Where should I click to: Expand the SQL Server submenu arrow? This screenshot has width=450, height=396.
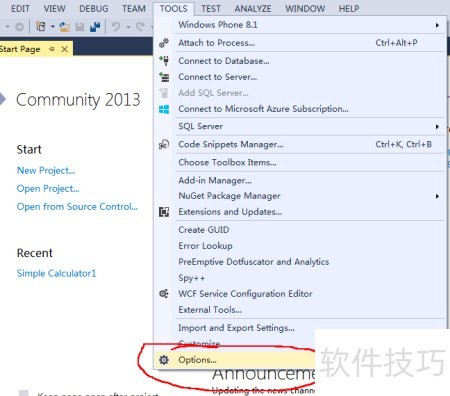pos(437,127)
